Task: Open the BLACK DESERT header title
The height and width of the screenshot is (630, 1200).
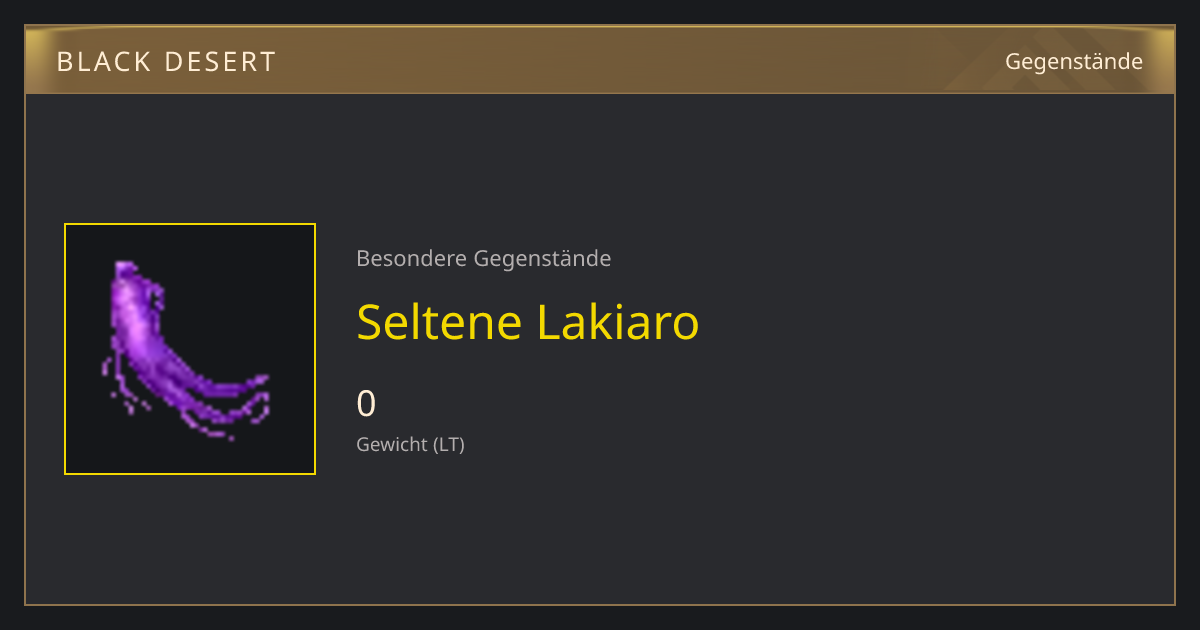Action: click(x=166, y=61)
